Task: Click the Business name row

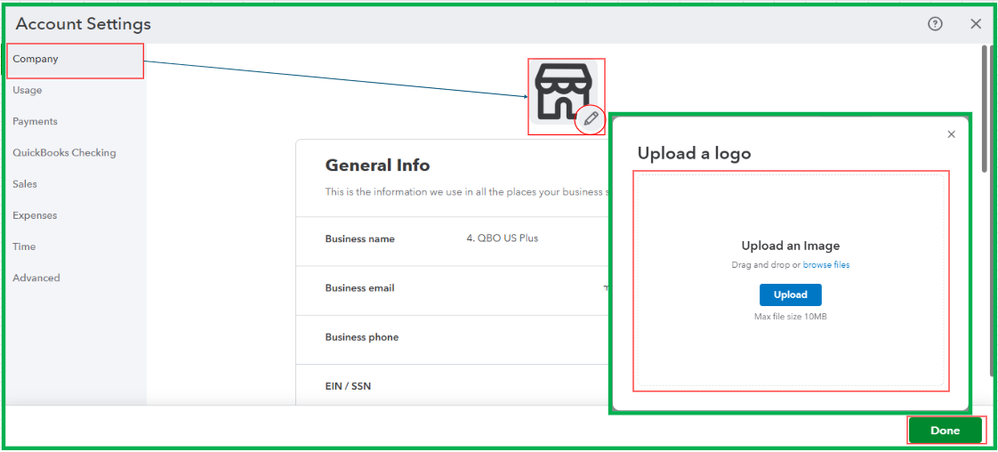Action: 452,239
